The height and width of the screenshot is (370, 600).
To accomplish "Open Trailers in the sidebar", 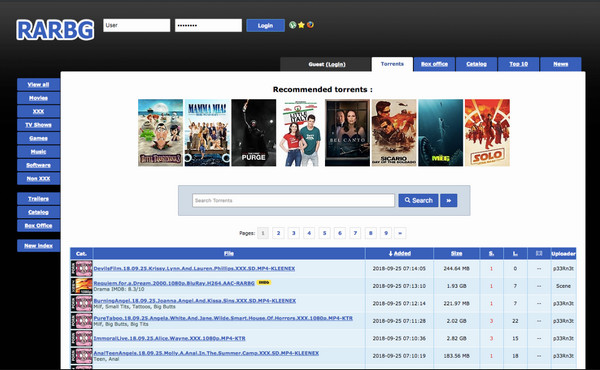I will pos(38,199).
